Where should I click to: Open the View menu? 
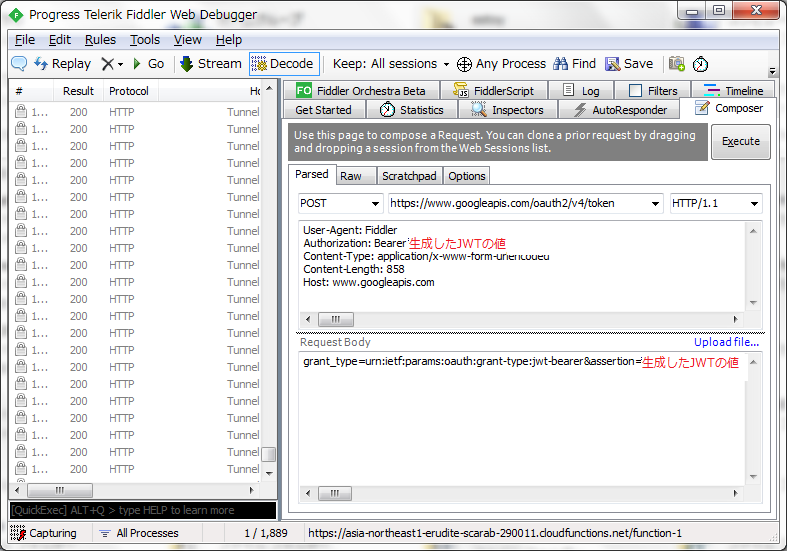187,40
